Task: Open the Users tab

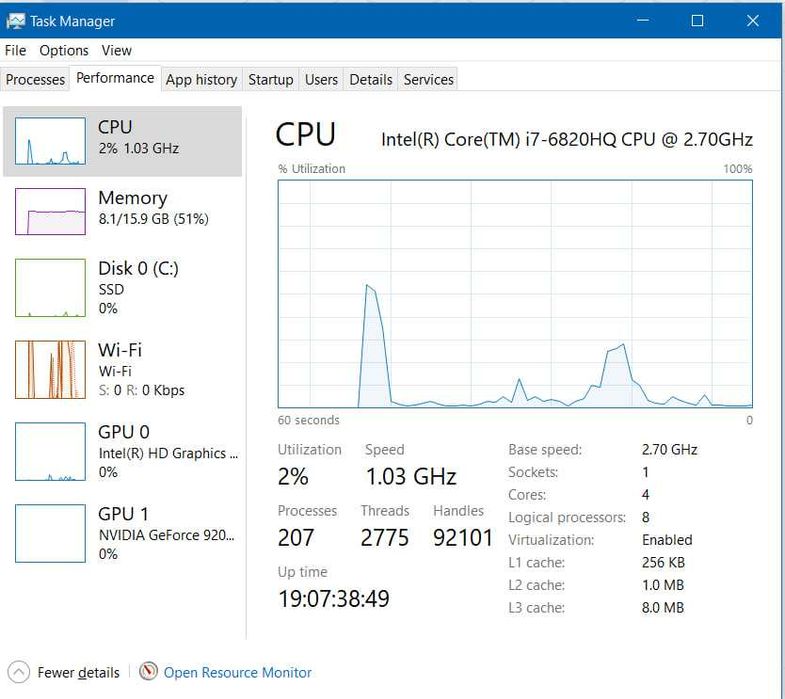Action: [x=321, y=80]
